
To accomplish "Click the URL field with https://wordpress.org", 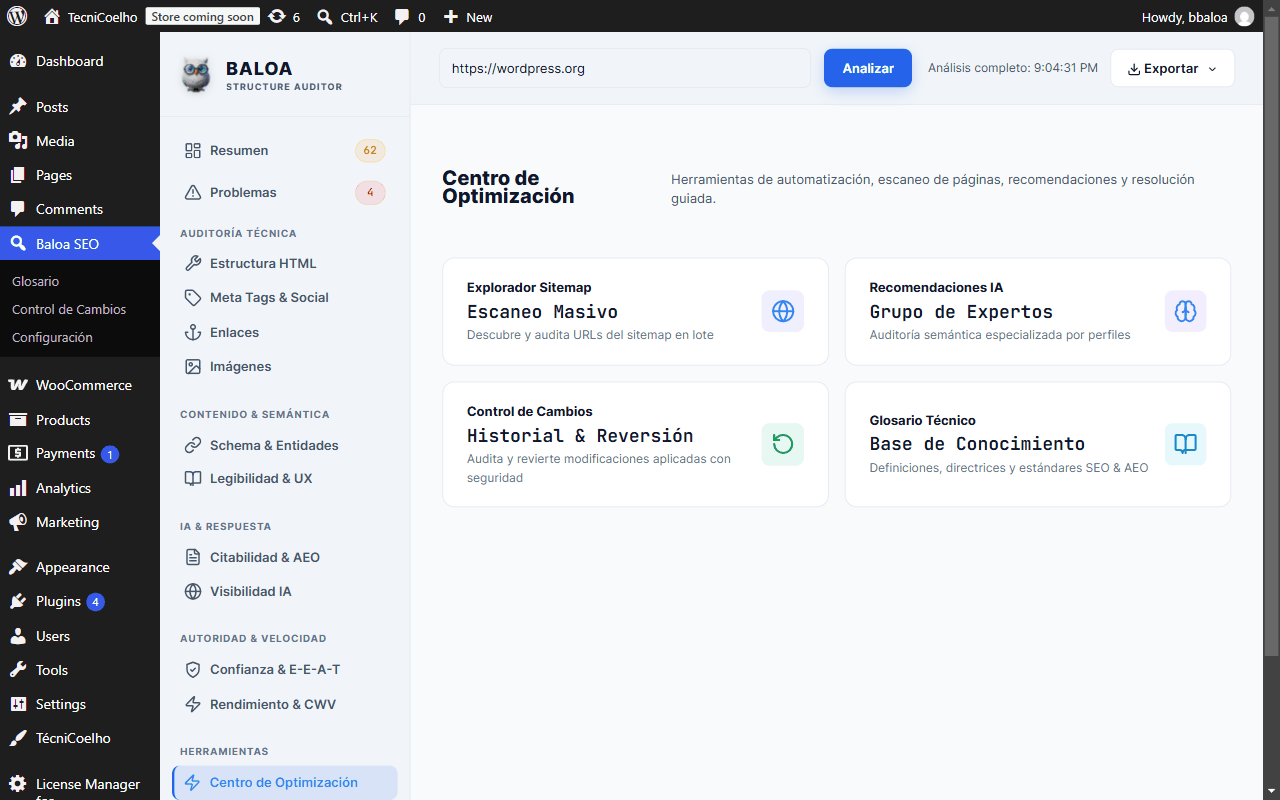I will pos(625,68).
